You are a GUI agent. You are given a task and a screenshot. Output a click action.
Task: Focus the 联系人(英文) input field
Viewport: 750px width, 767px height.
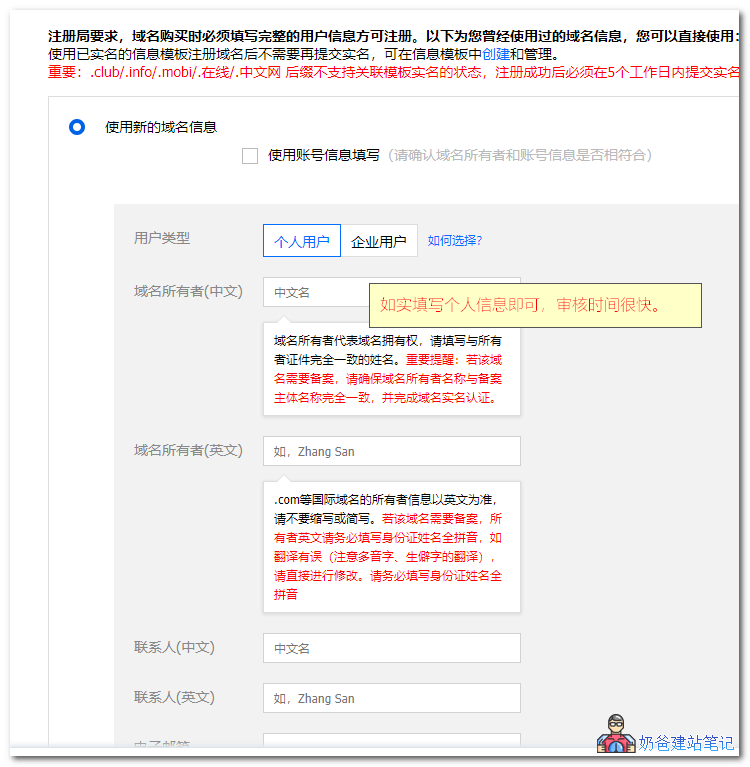392,698
